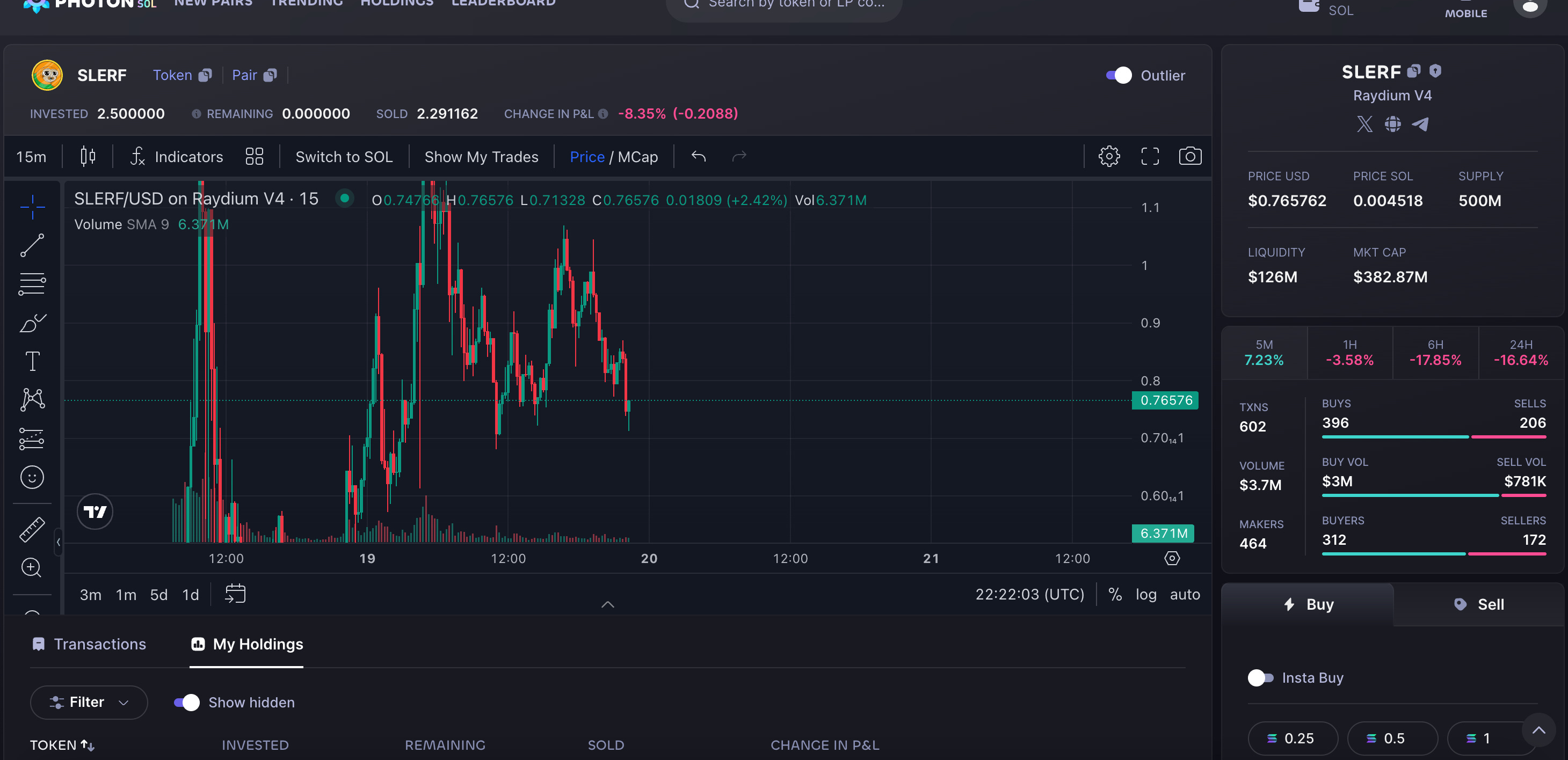This screenshot has width=1568, height=760.
Task: Open the Indicators menu
Action: pyautogui.click(x=177, y=156)
